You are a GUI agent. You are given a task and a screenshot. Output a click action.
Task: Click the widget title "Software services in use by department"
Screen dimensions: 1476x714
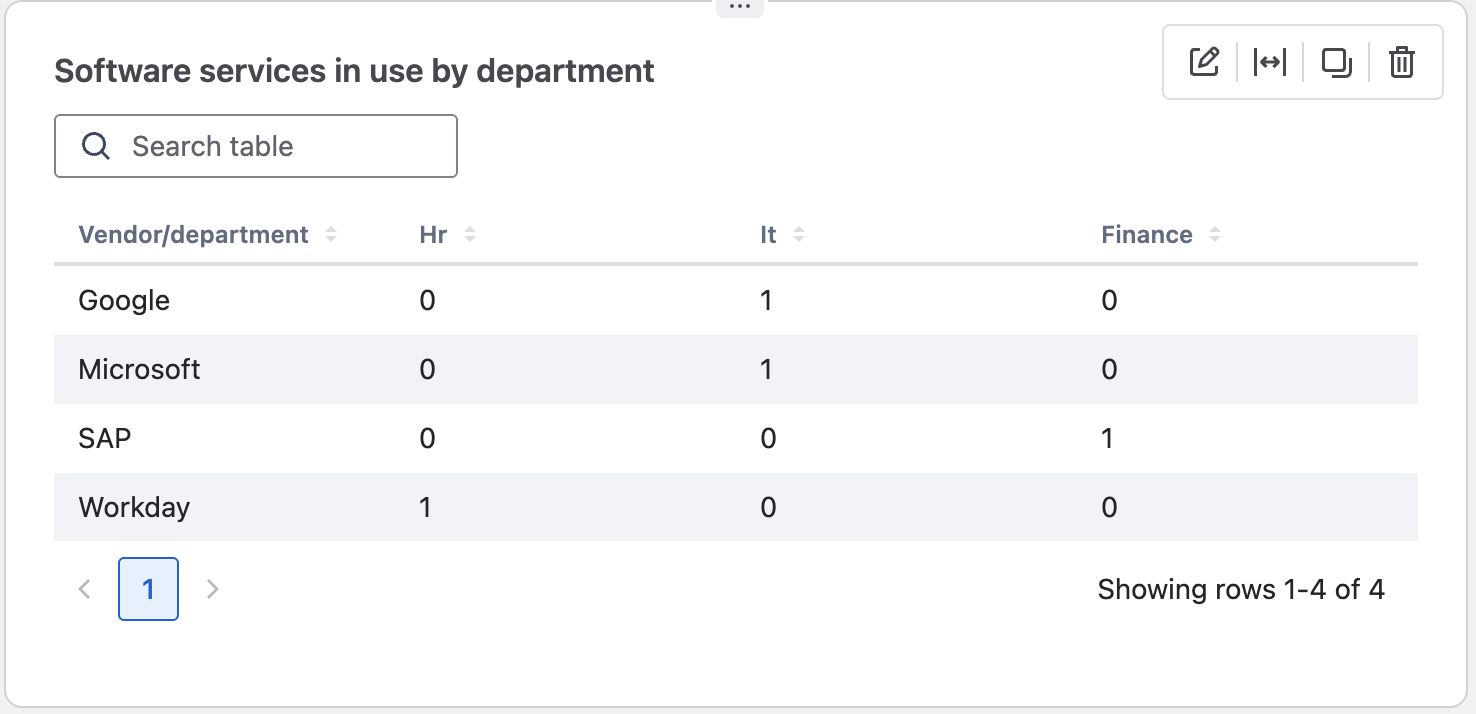tap(354, 71)
